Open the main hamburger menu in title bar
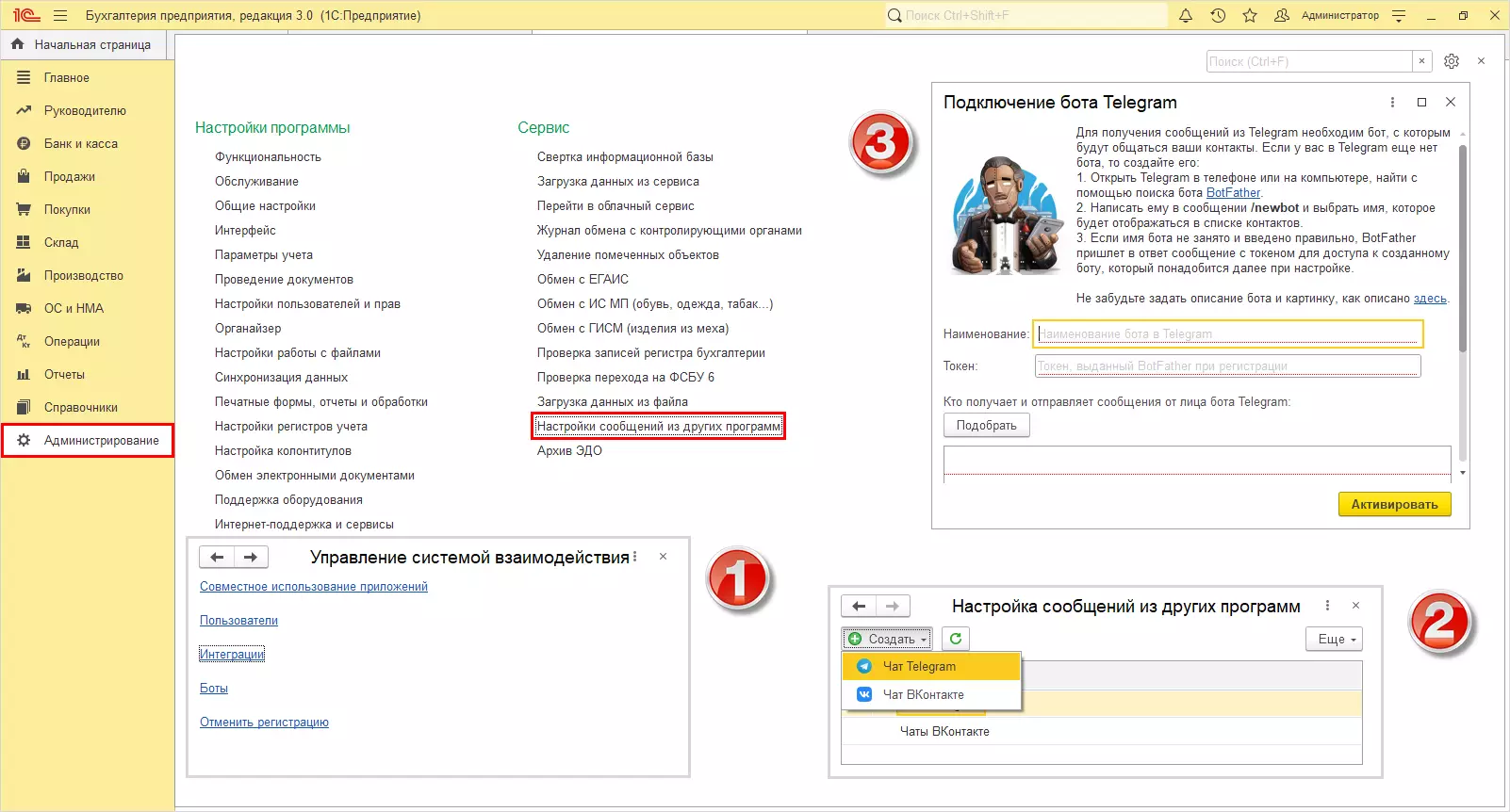The width and height of the screenshot is (1510, 812). [x=61, y=16]
